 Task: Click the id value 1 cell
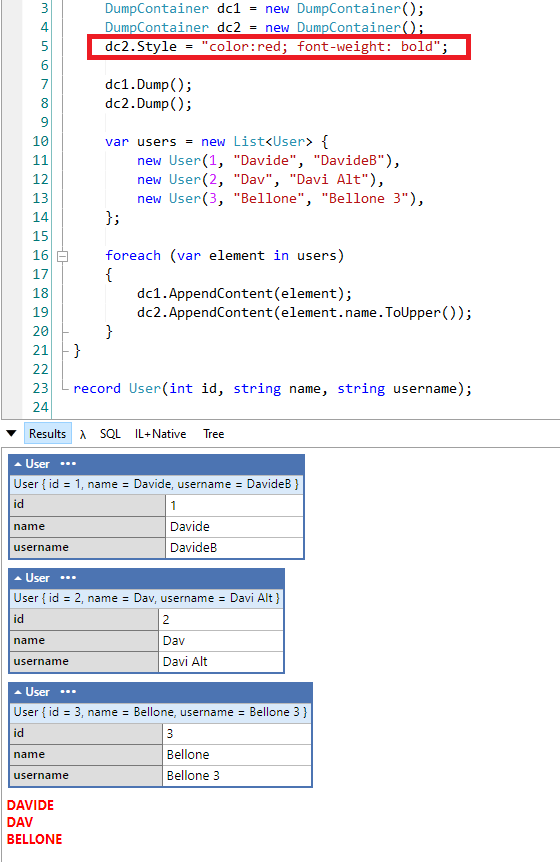click(x=234, y=505)
